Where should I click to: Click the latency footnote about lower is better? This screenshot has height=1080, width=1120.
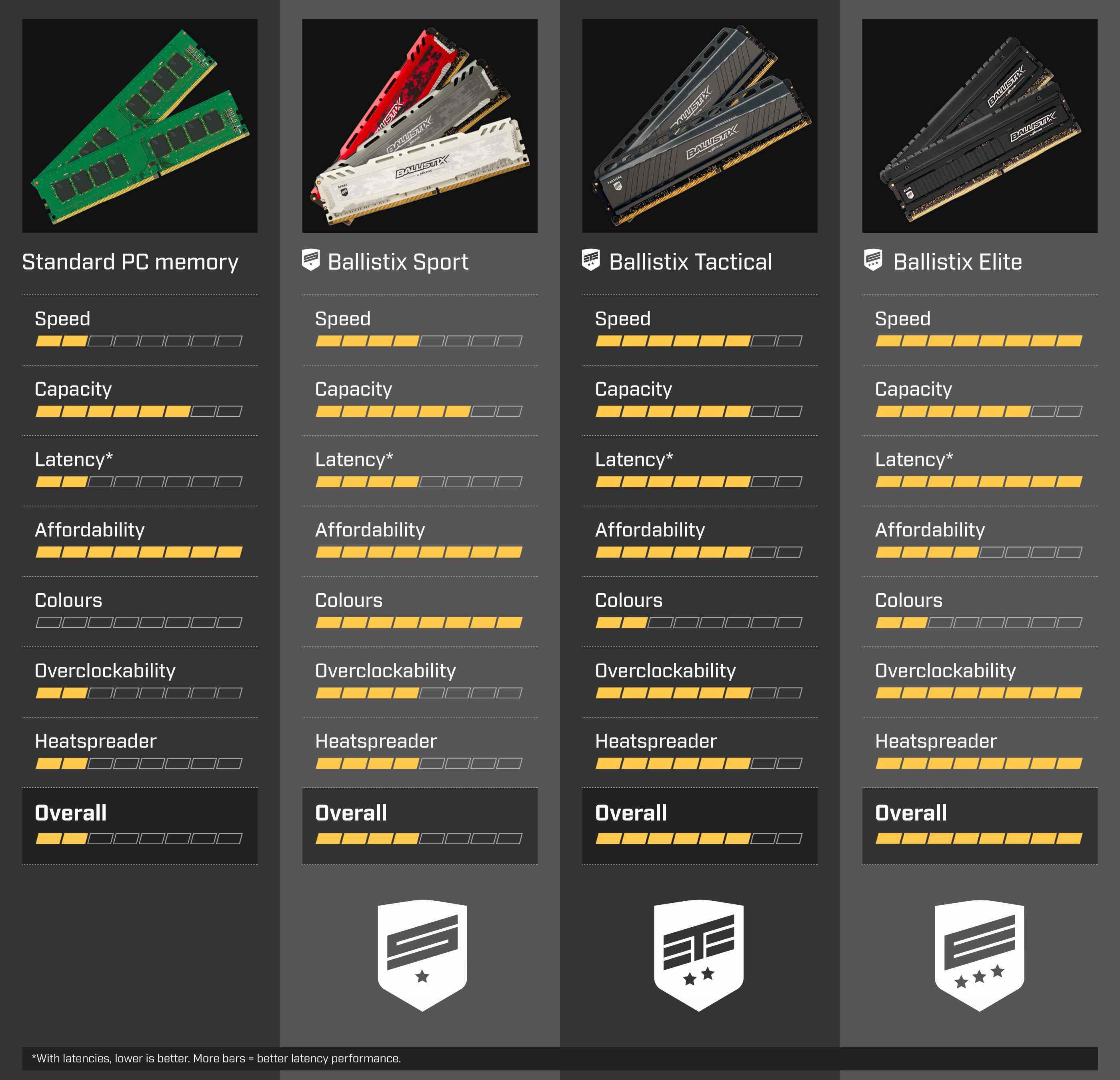pyautogui.click(x=216, y=1058)
